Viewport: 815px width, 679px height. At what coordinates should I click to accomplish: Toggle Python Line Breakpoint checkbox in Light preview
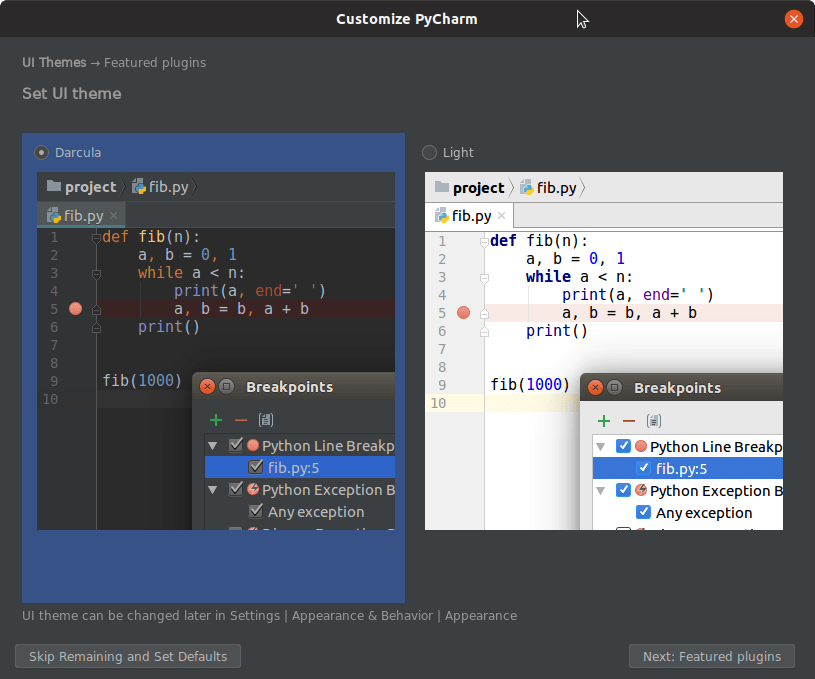[x=623, y=446]
